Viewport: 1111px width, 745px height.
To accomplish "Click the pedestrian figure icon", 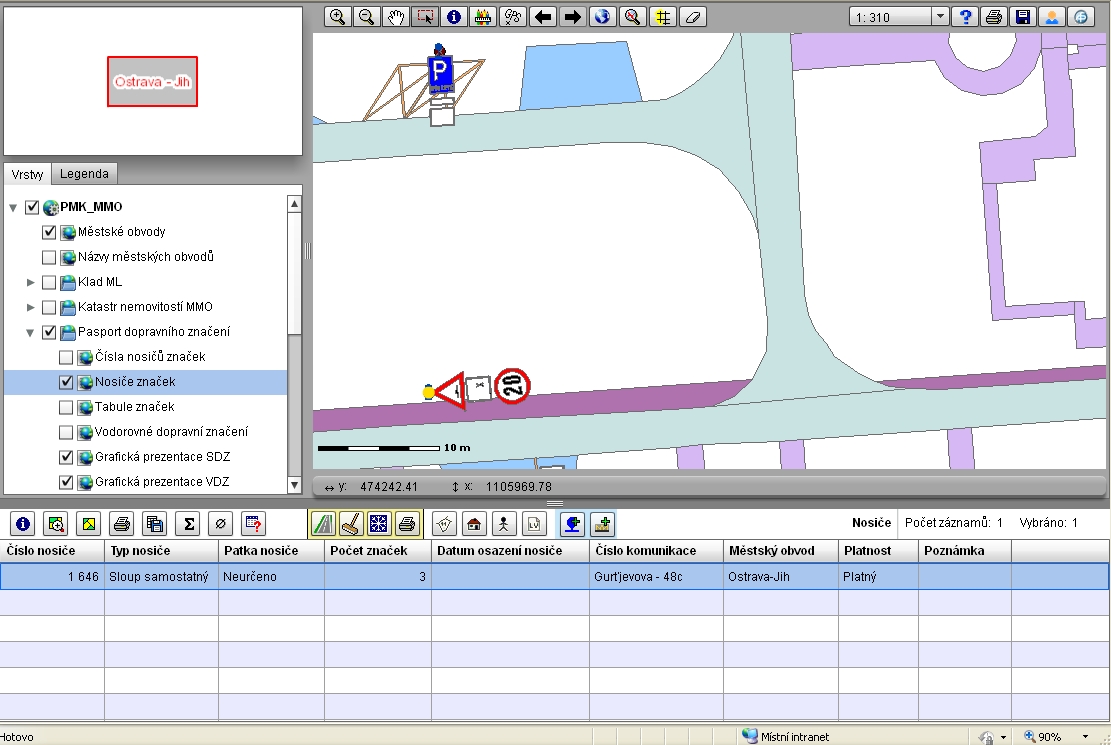I will point(504,524).
